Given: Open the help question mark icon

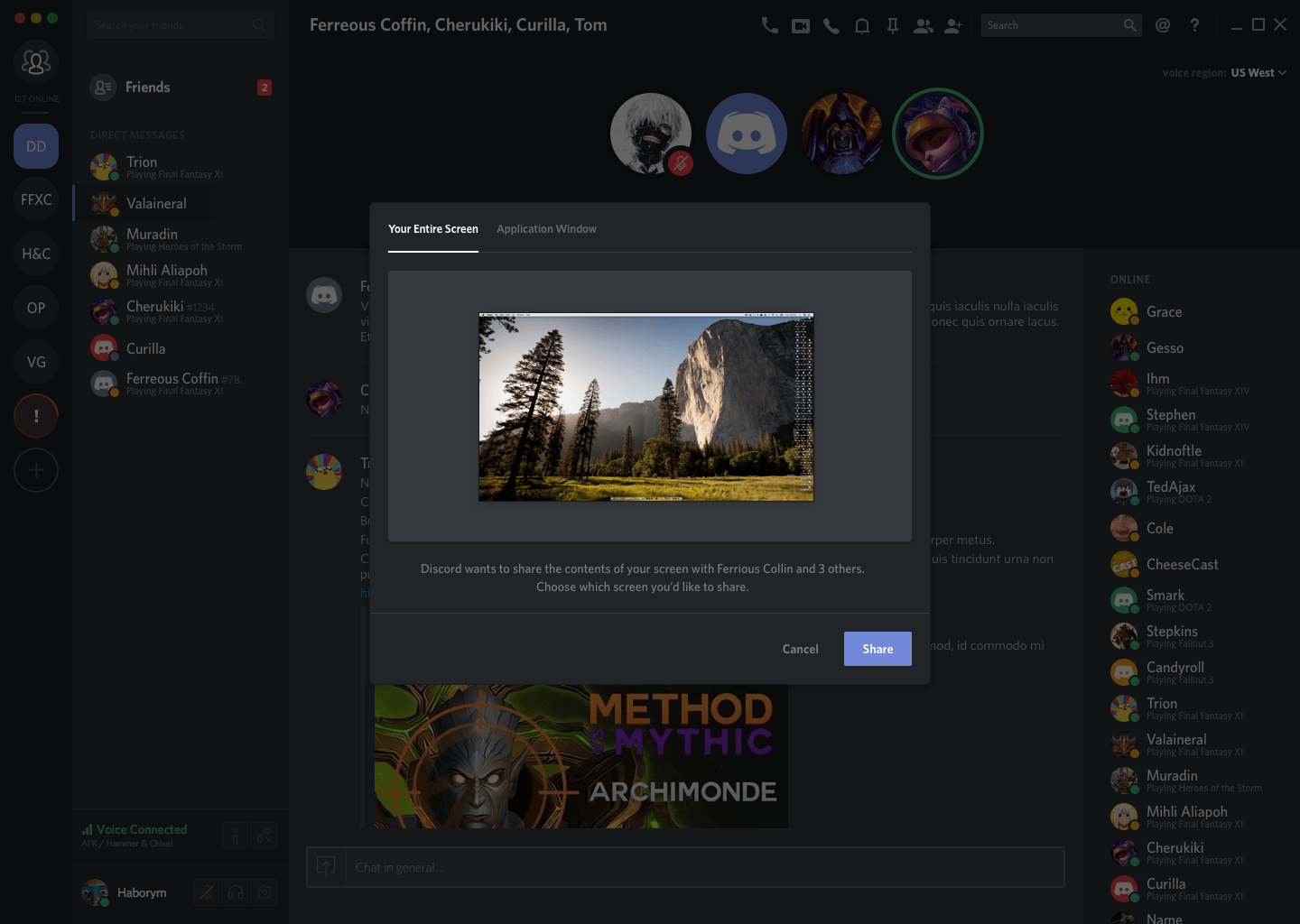Looking at the screenshot, I should pyautogui.click(x=1194, y=25).
